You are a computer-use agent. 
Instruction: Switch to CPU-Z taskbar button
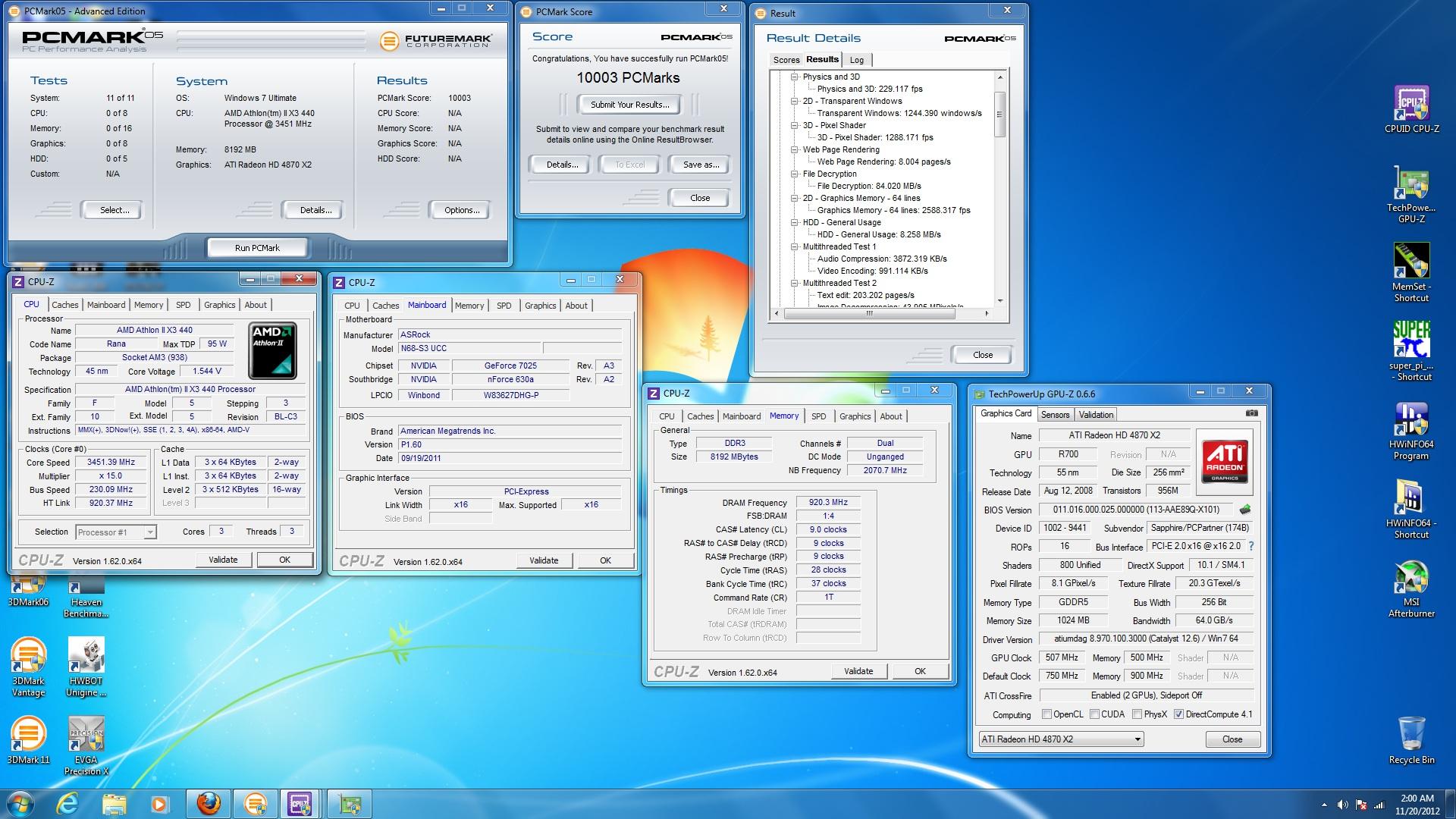[x=301, y=803]
